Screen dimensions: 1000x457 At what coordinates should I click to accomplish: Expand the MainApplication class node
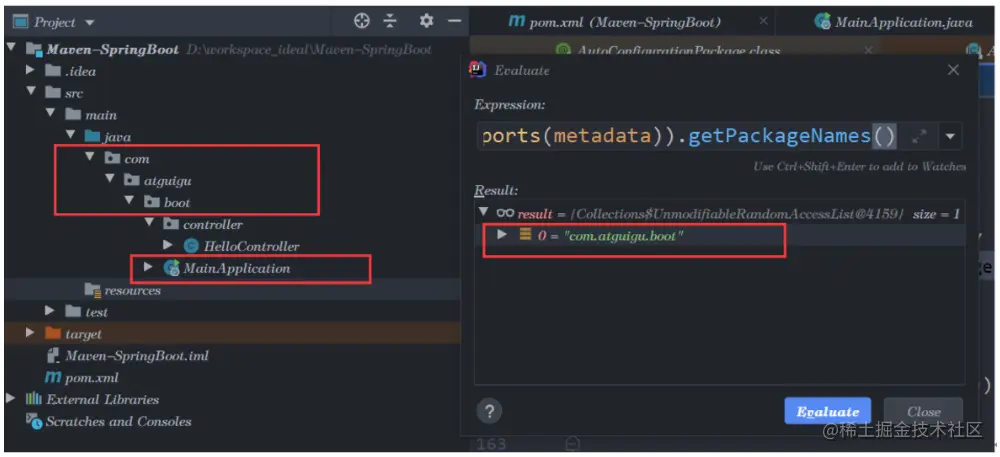click(x=149, y=268)
